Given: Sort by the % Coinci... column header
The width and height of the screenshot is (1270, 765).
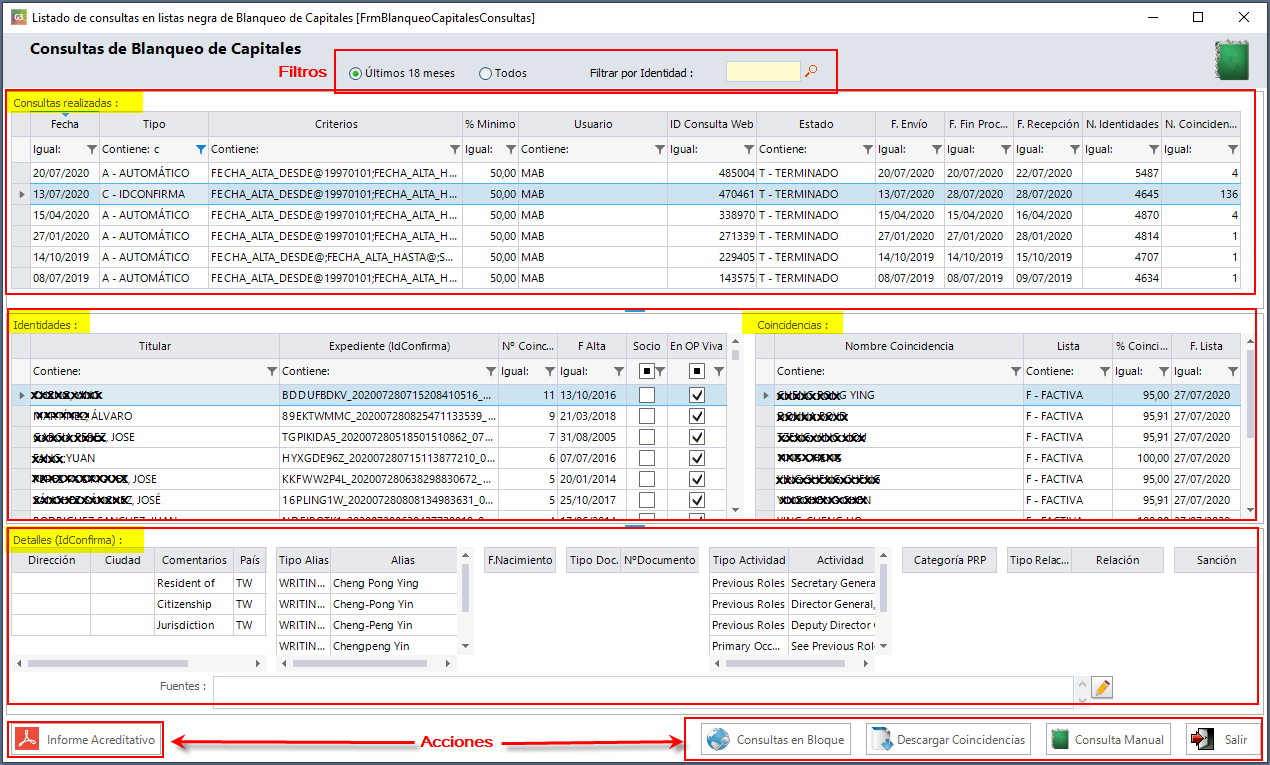Looking at the screenshot, I should point(1141,346).
